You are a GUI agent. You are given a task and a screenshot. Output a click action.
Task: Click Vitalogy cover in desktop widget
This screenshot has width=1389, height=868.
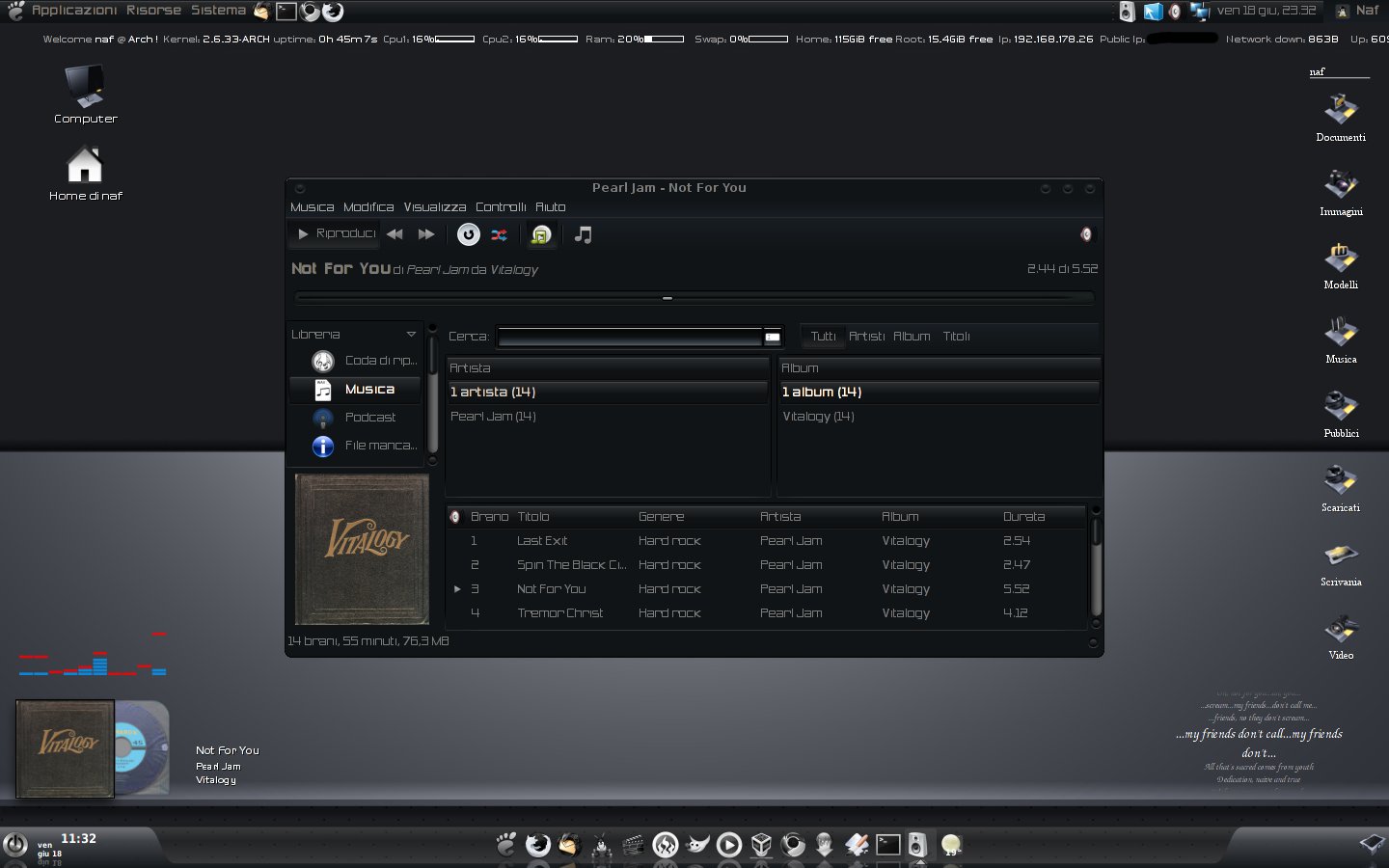click(x=65, y=748)
